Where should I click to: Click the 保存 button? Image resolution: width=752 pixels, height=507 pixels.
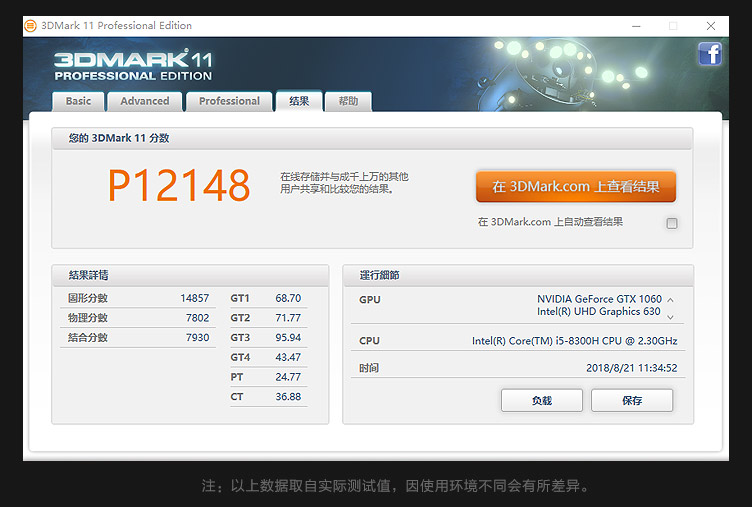click(632, 401)
